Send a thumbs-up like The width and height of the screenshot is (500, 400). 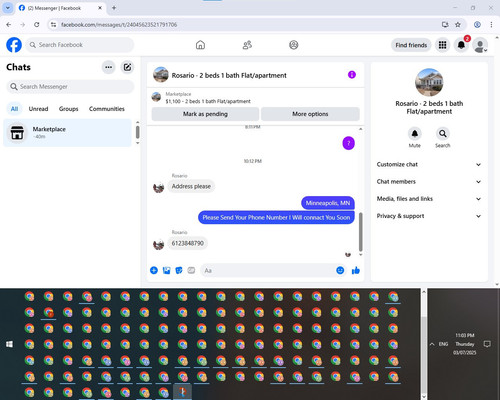tap(356, 270)
